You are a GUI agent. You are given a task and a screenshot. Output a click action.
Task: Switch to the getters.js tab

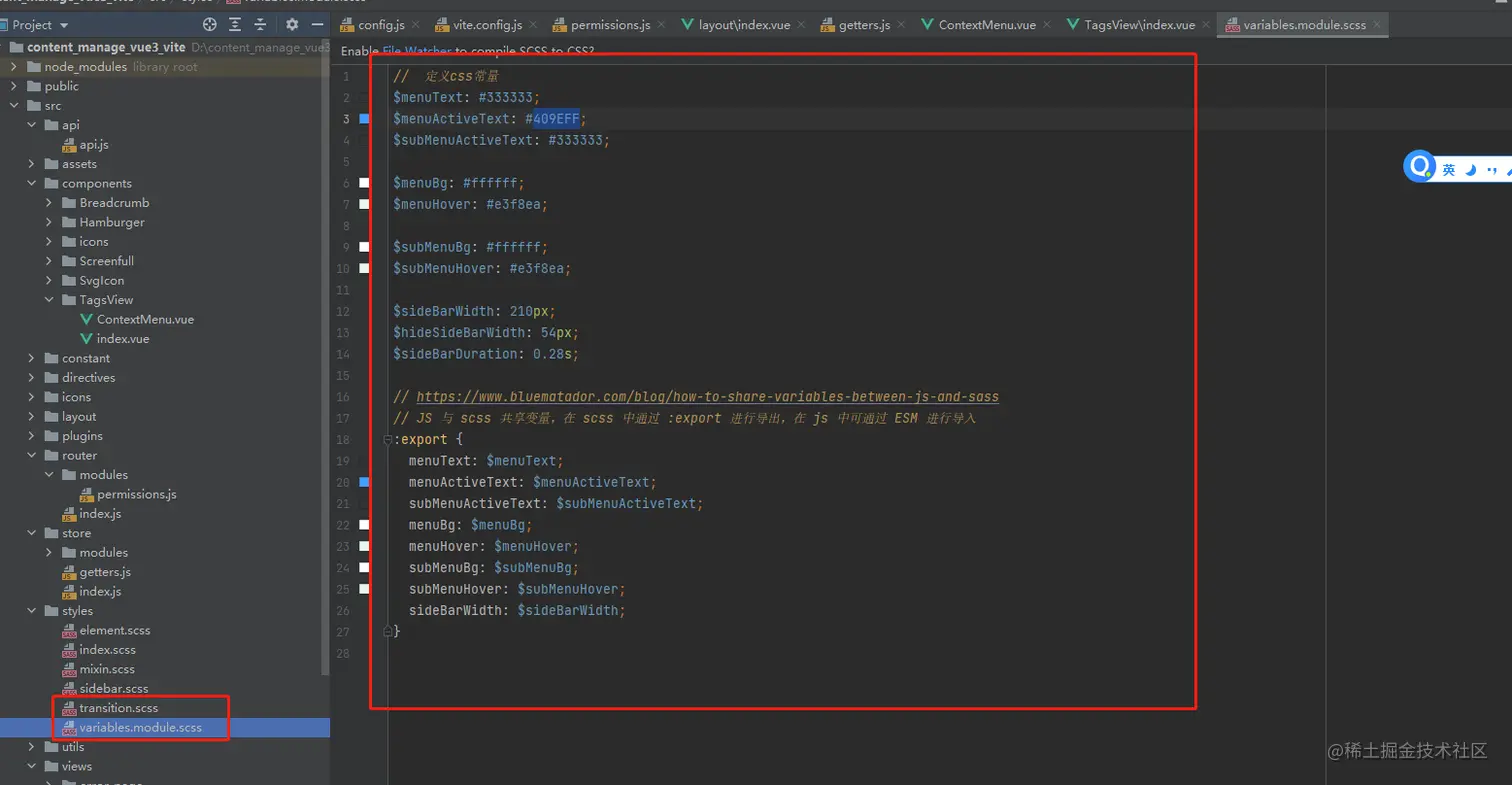(x=865, y=25)
